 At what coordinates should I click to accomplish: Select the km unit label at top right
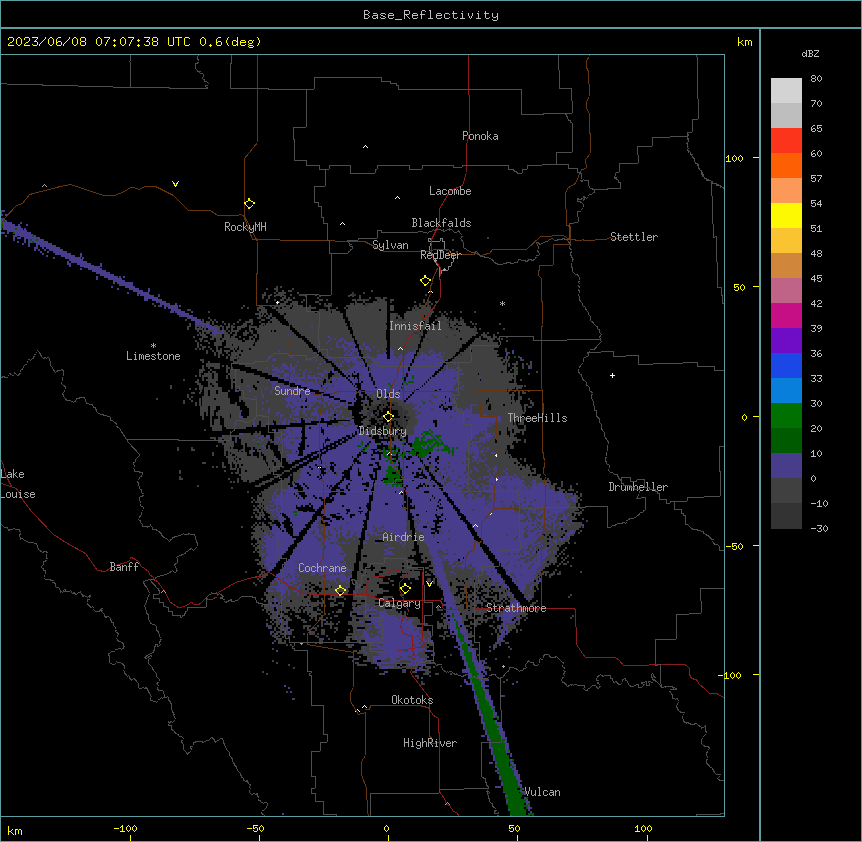click(x=745, y=42)
